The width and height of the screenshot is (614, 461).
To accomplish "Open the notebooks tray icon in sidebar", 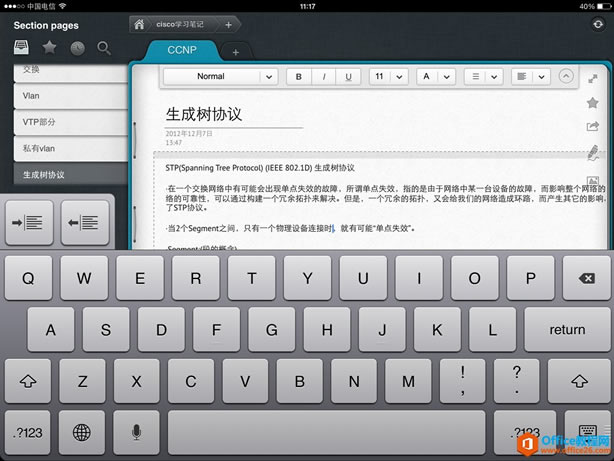I will pyautogui.click(x=21, y=47).
